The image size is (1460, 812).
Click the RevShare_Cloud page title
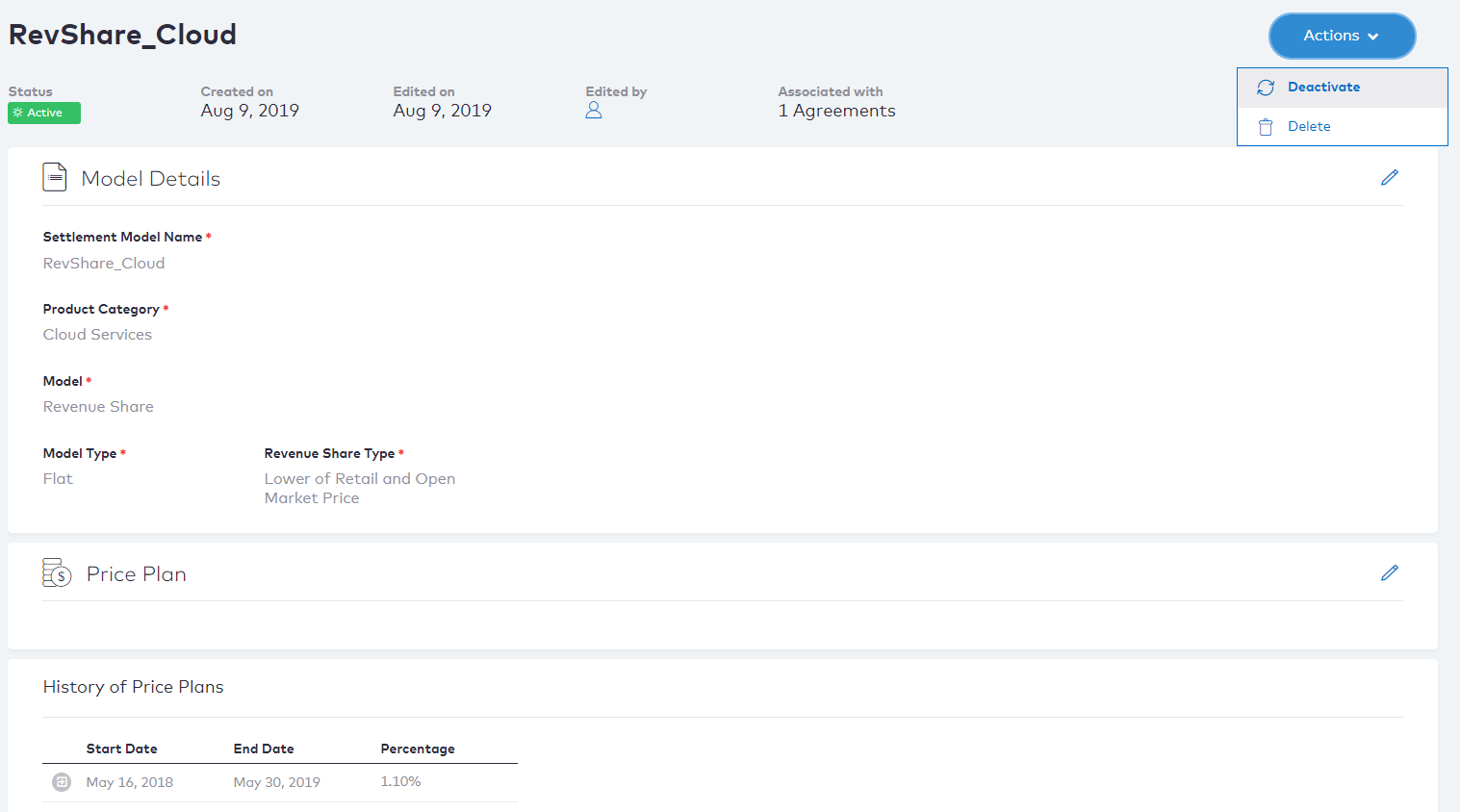[122, 35]
